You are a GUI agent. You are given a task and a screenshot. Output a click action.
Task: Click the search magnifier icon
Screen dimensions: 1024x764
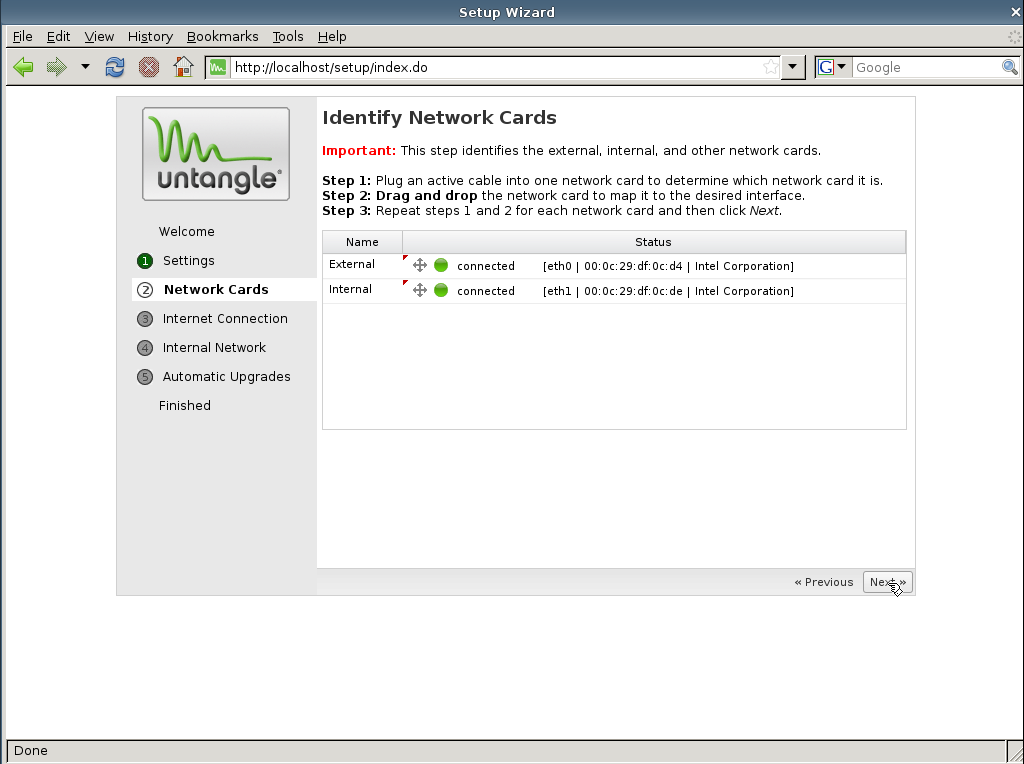(x=1010, y=67)
